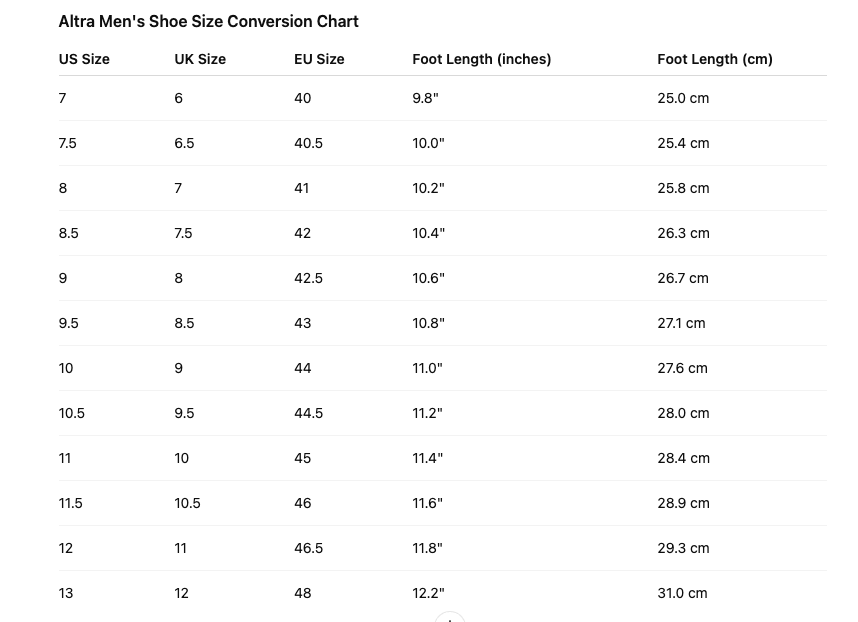Click the chart title heading text

208,21
